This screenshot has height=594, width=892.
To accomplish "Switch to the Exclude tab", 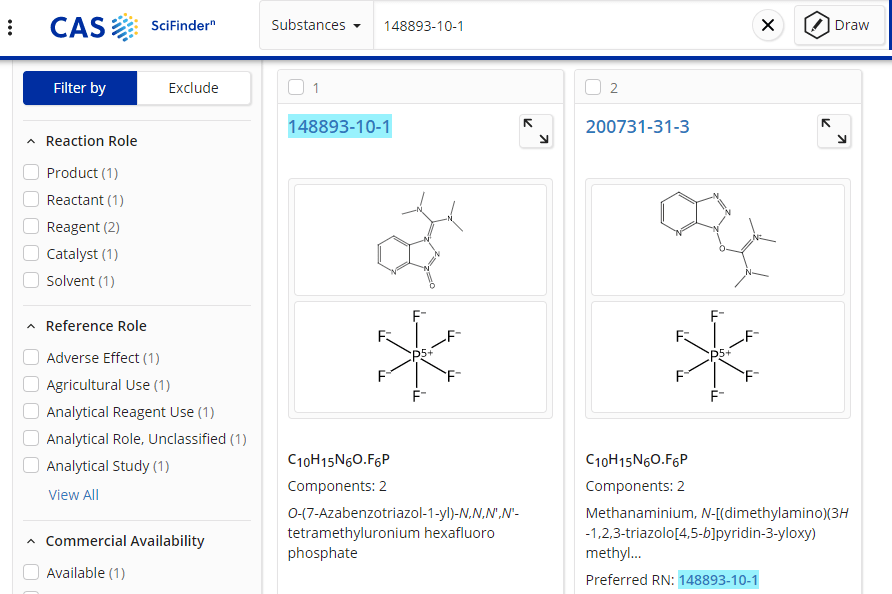I will point(193,88).
